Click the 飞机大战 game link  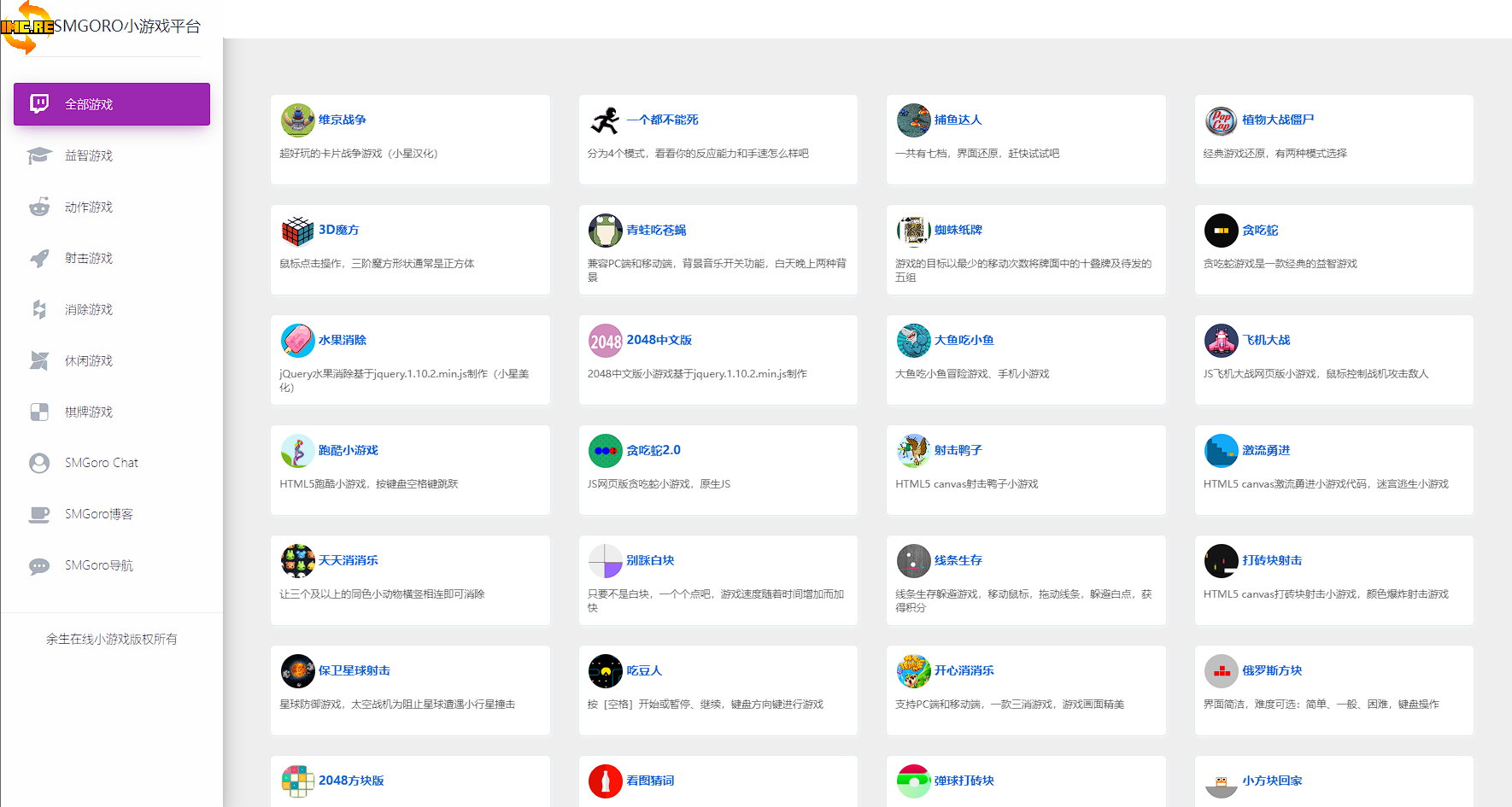1266,340
